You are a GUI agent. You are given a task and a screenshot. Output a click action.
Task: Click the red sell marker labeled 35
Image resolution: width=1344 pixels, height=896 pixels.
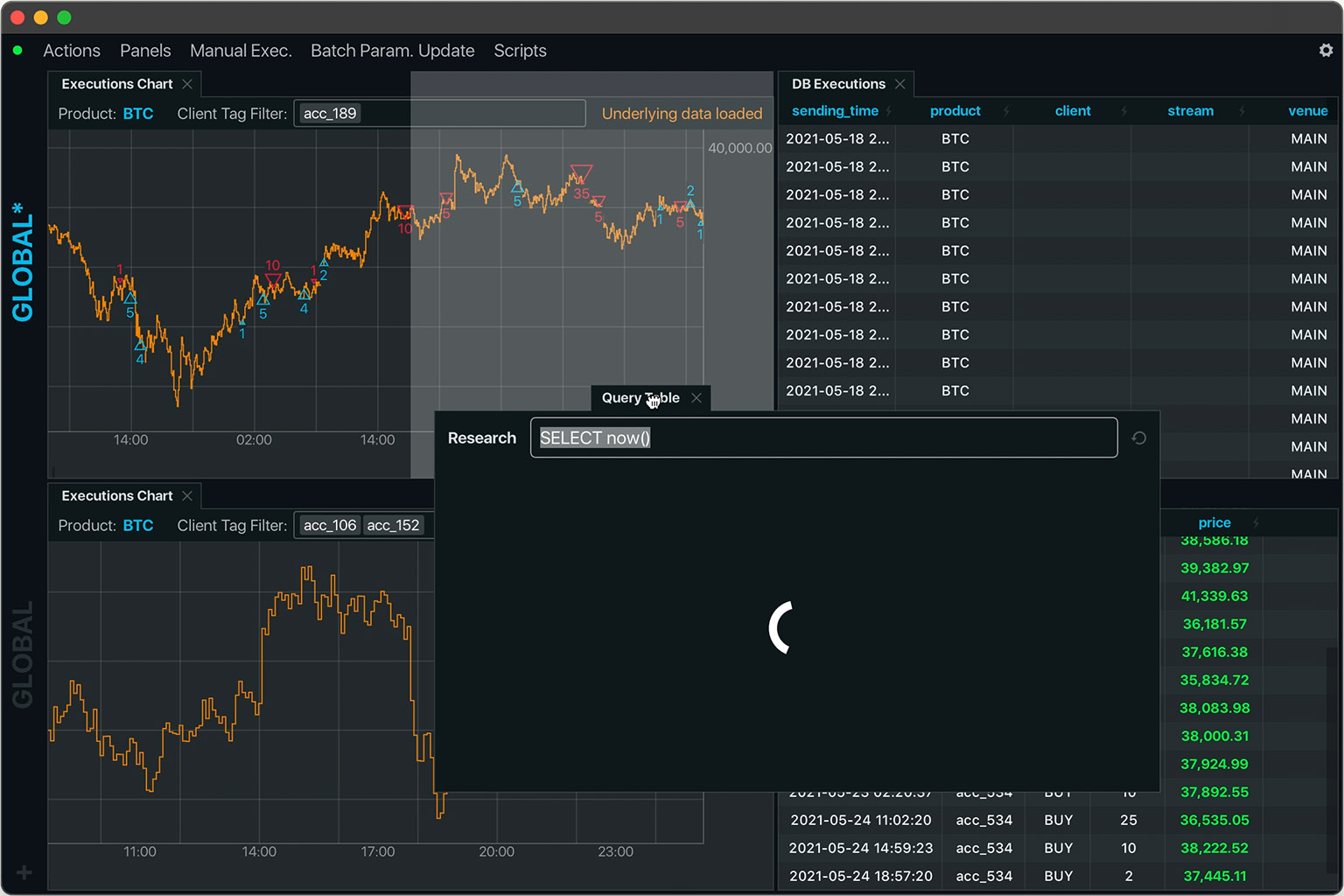pos(581,173)
